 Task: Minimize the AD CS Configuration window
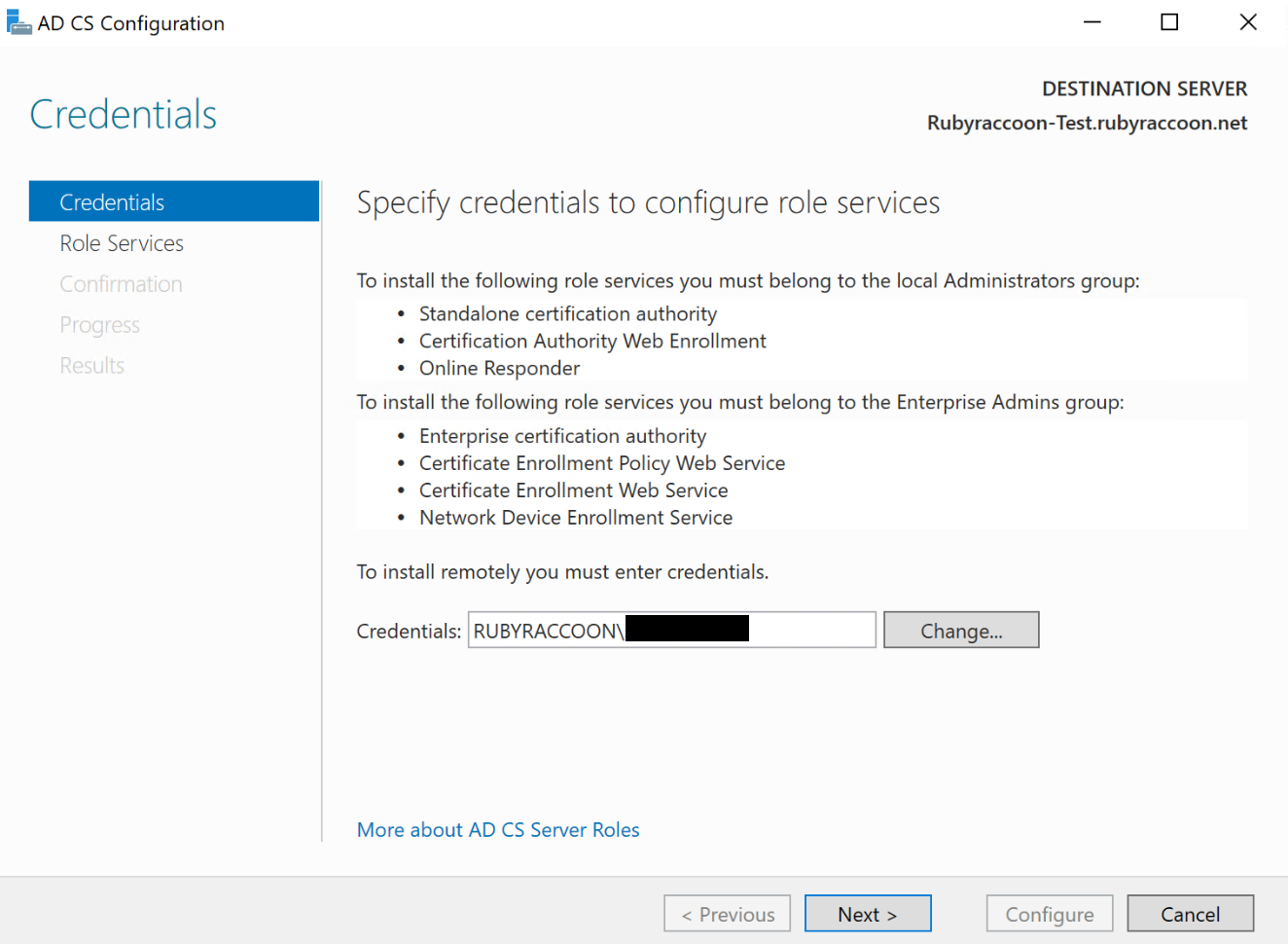(1092, 22)
